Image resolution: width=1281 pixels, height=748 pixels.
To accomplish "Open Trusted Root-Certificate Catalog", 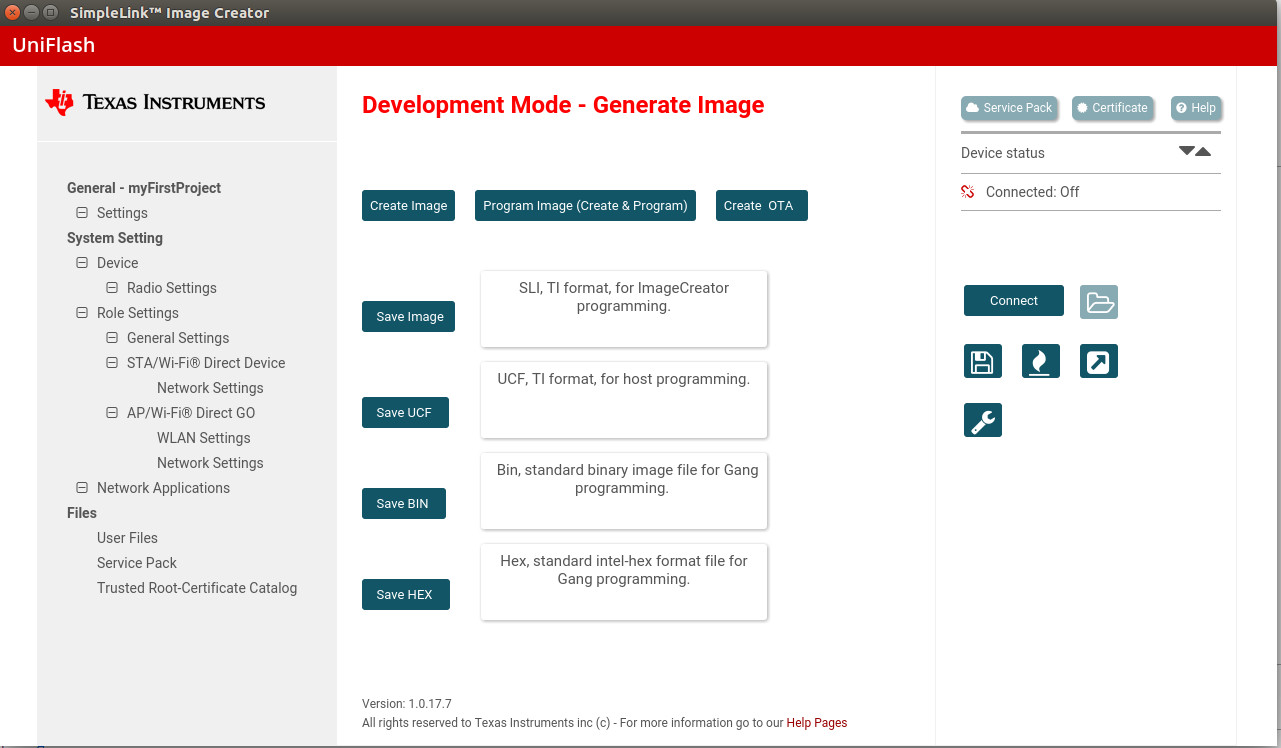I will point(197,588).
